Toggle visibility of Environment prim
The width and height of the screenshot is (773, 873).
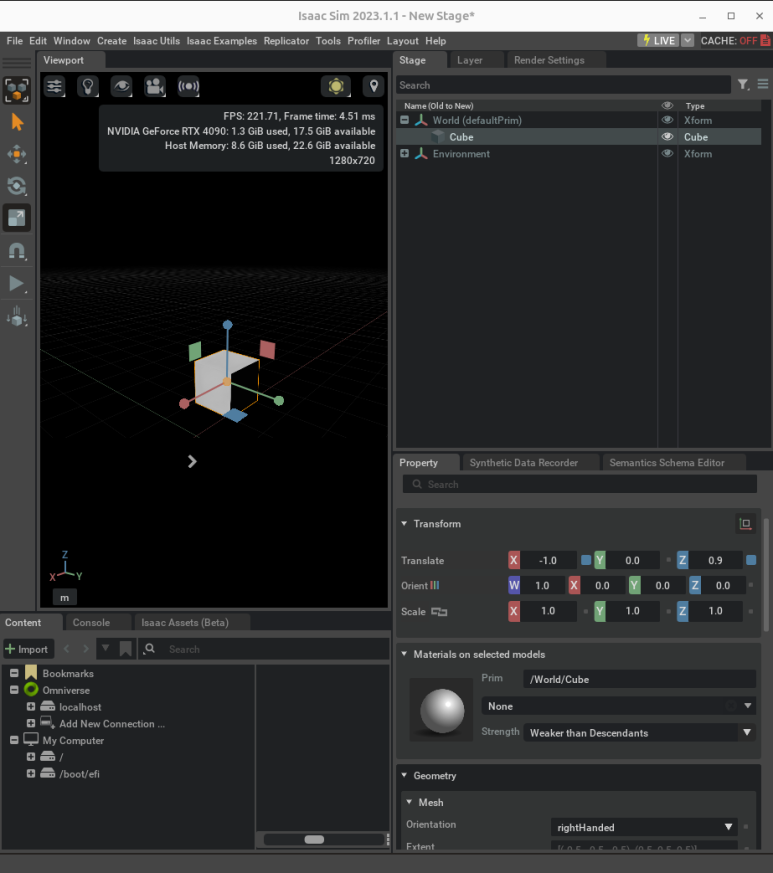(x=667, y=153)
